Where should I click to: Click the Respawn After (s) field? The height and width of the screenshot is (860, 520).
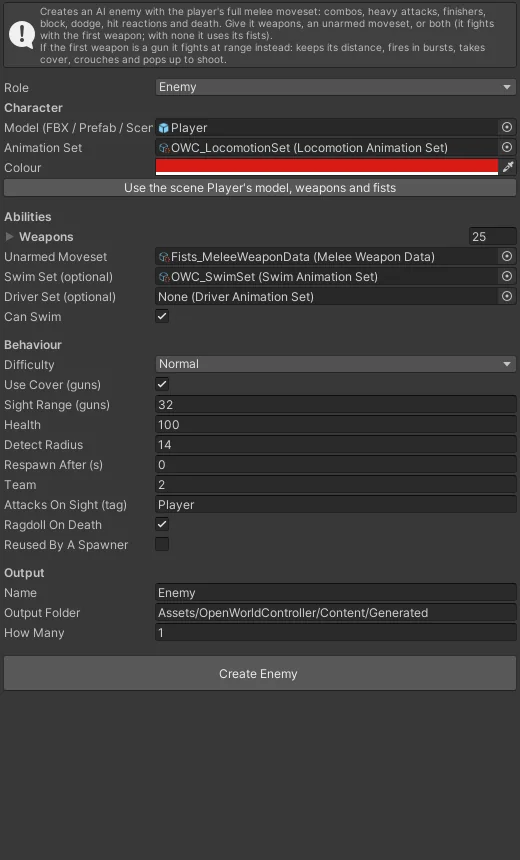[336, 465]
